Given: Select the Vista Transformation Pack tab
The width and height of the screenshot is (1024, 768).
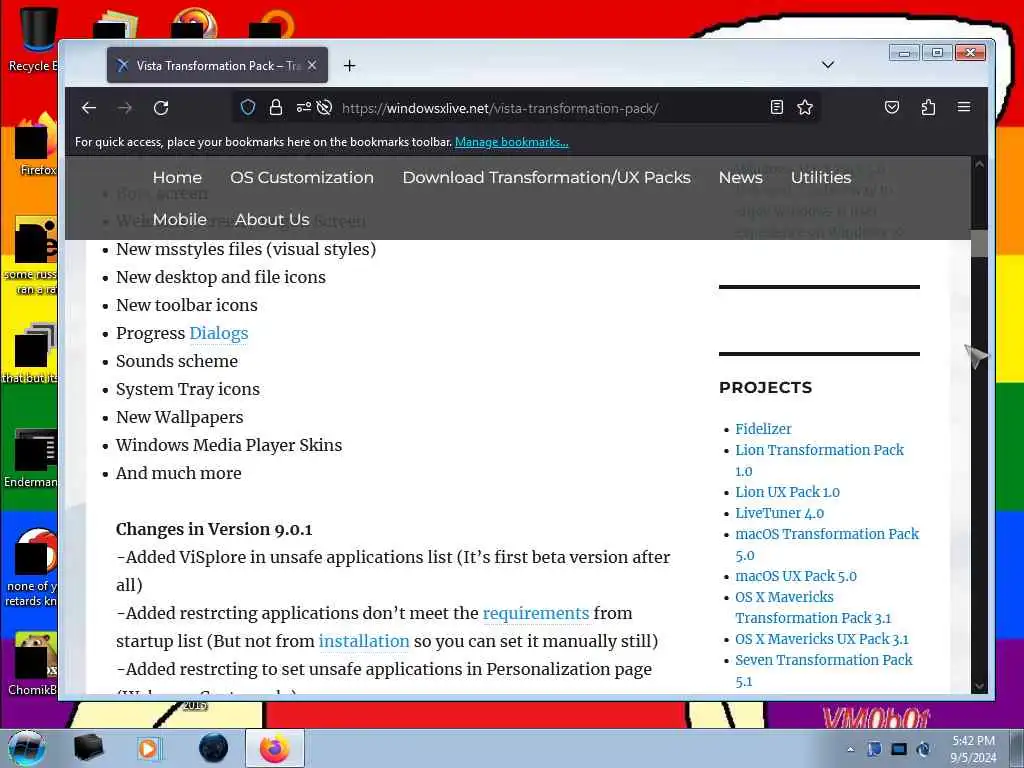Looking at the screenshot, I should coord(217,65).
